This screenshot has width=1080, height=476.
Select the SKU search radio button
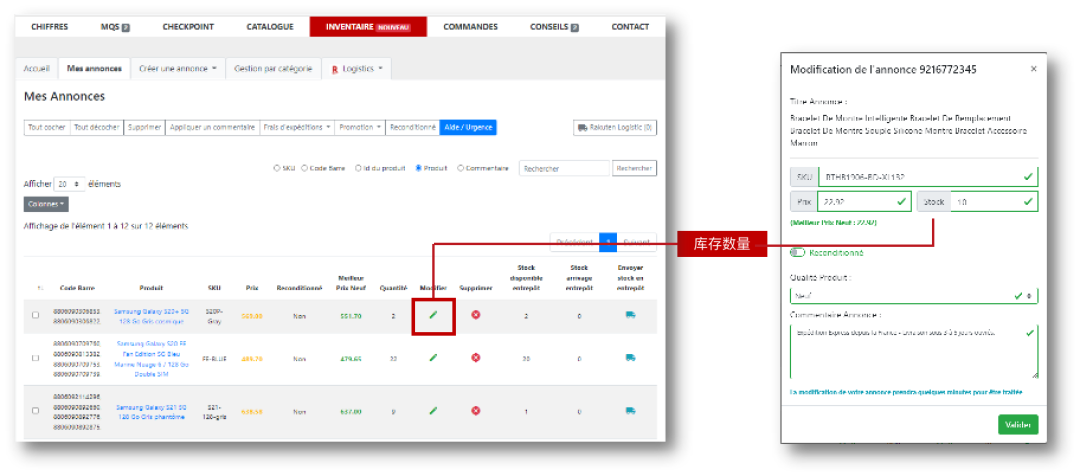coord(277,168)
